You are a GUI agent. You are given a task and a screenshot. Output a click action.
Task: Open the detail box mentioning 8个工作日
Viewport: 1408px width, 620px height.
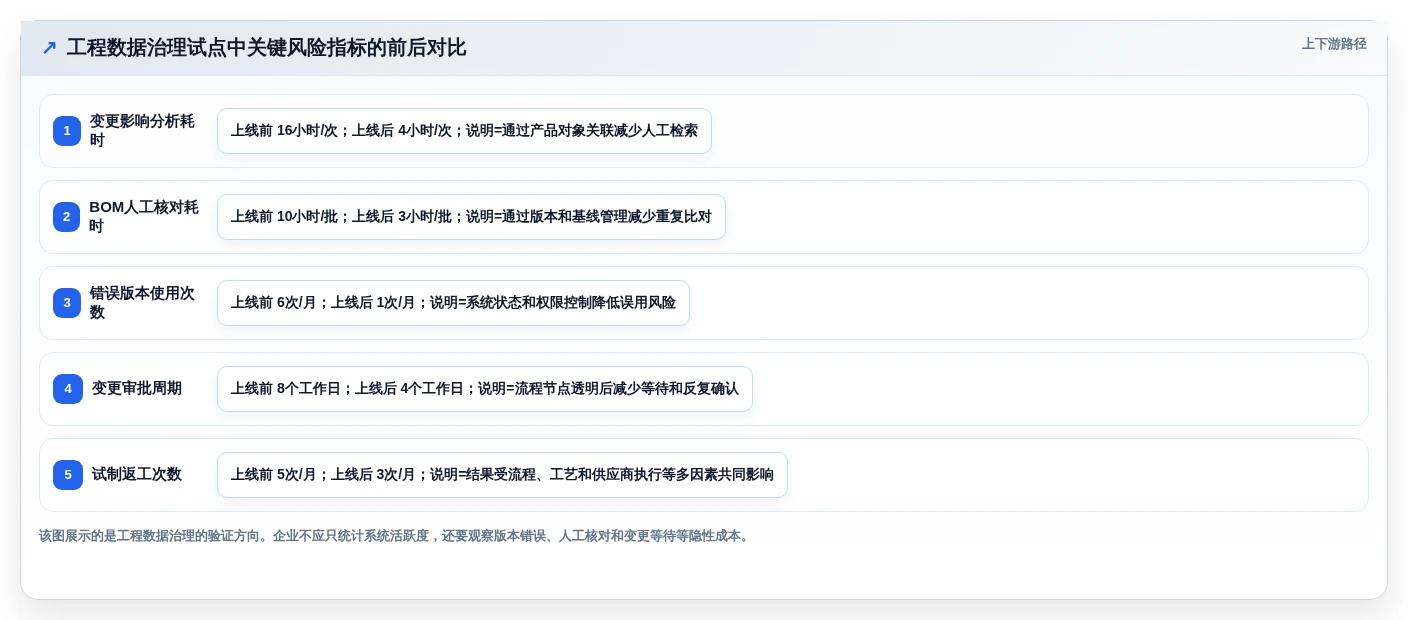click(485, 389)
